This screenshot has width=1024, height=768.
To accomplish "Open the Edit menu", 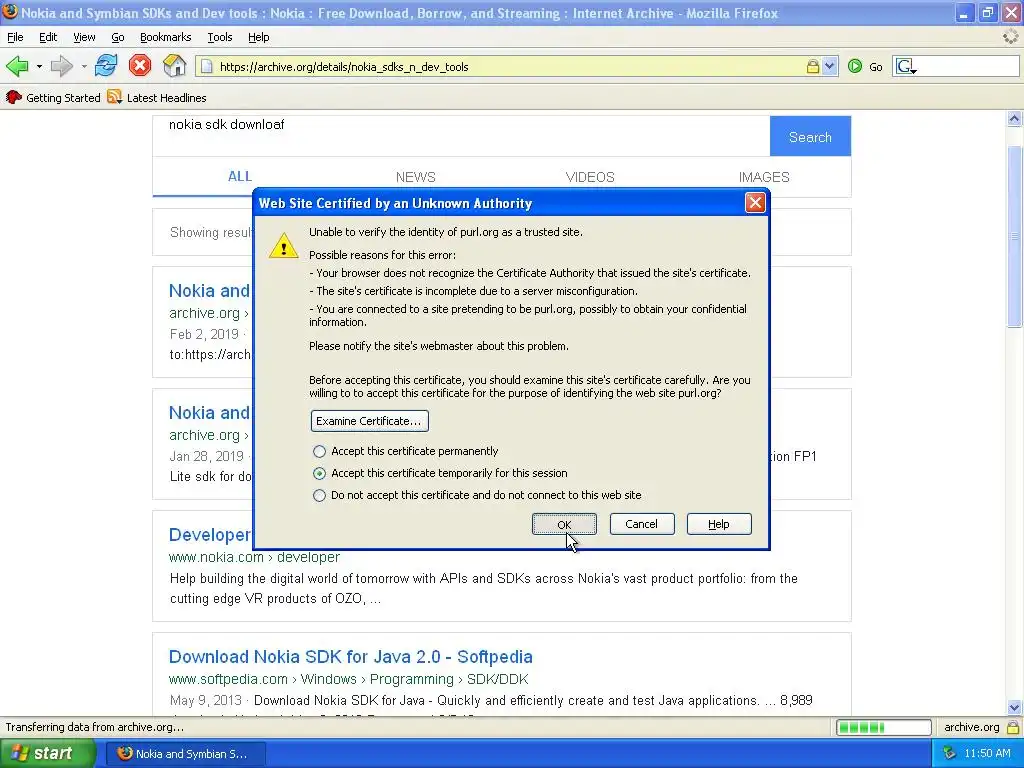I will coord(48,37).
